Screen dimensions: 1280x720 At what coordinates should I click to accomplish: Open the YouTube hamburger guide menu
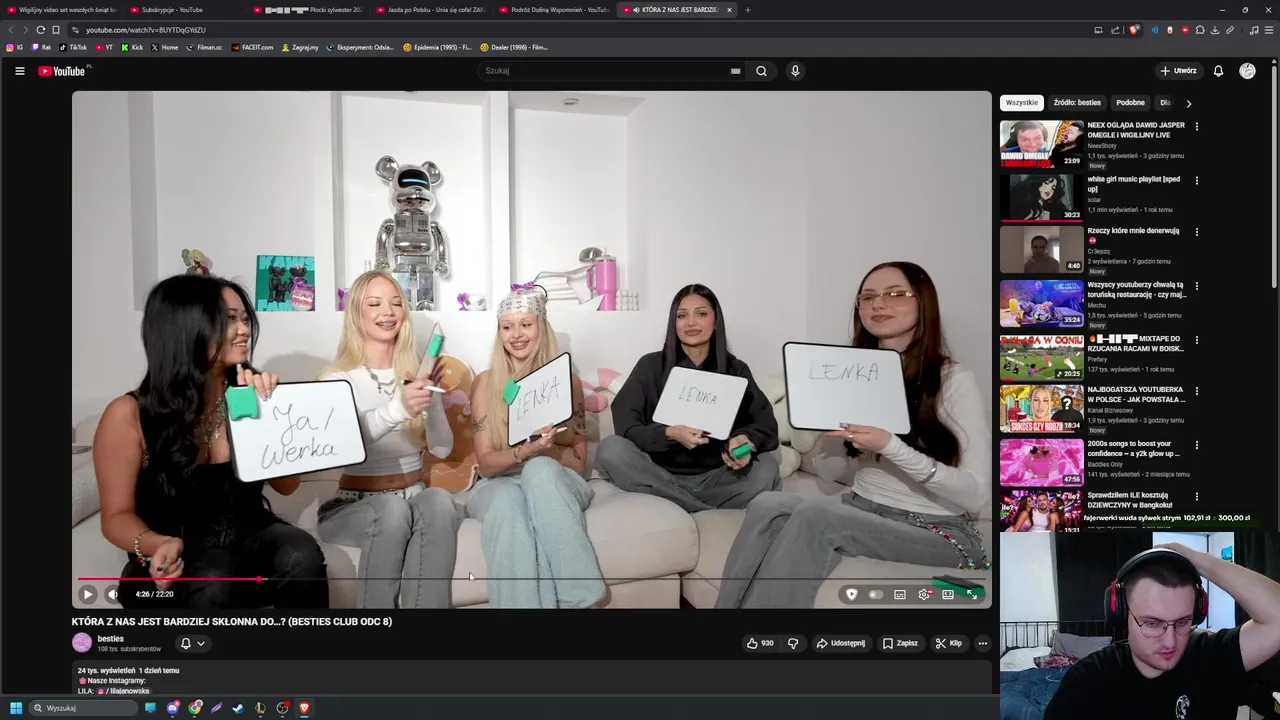19,71
